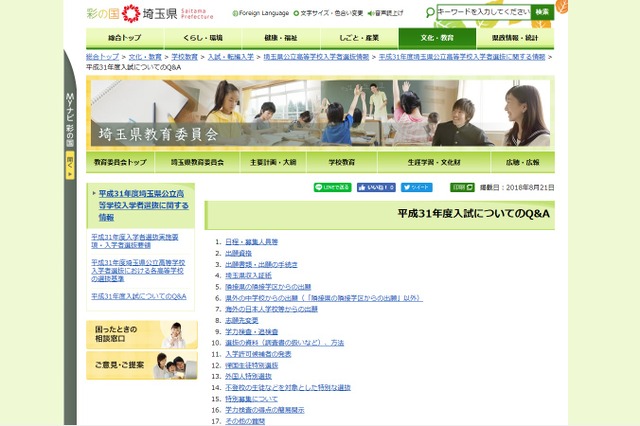640x426 pixels.
Task: Expand the Myナビ 彩の国 side tab 開く
Action: click(x=70, y=165)
